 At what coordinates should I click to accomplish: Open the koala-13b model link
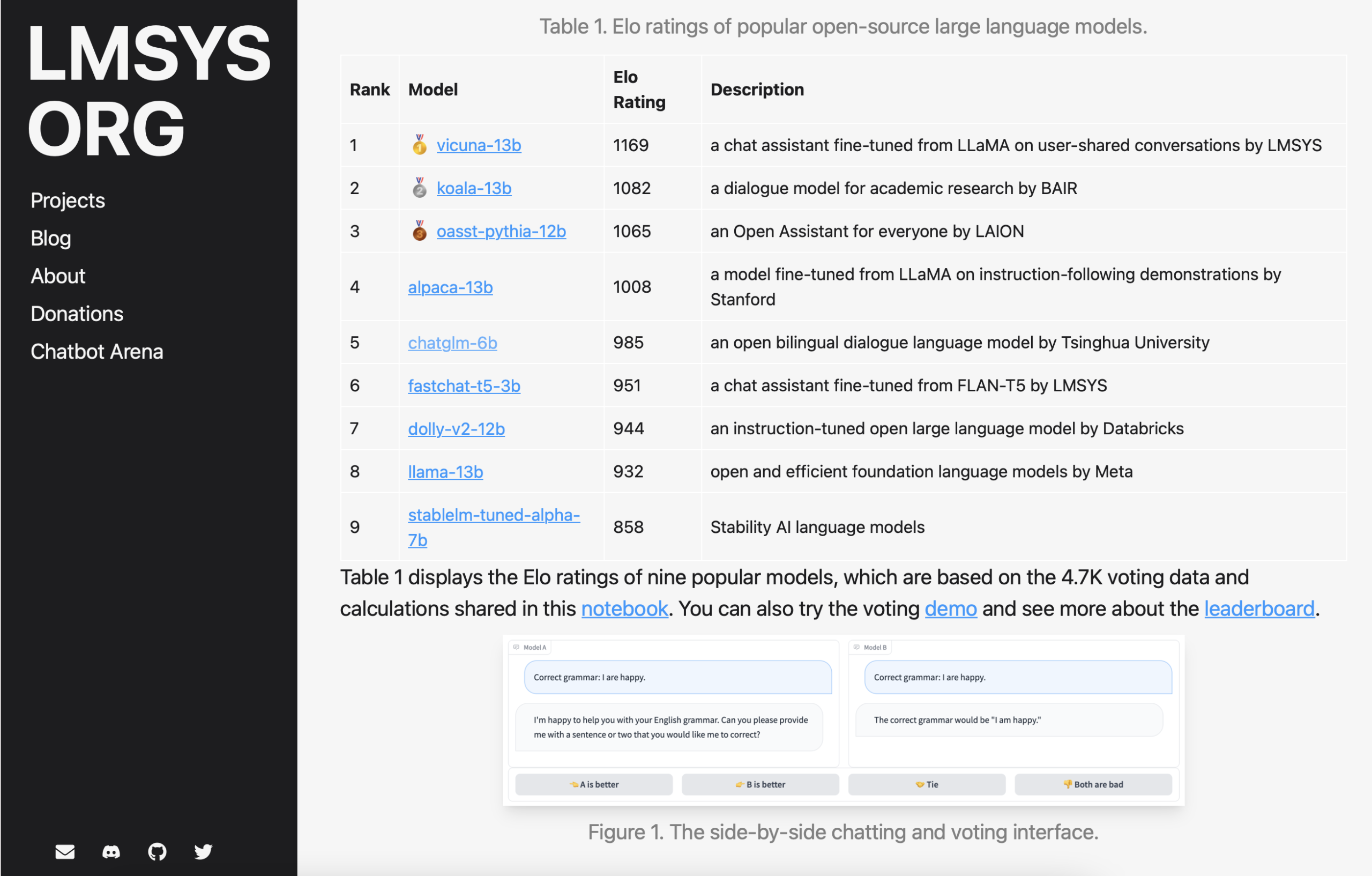point(473,188)
